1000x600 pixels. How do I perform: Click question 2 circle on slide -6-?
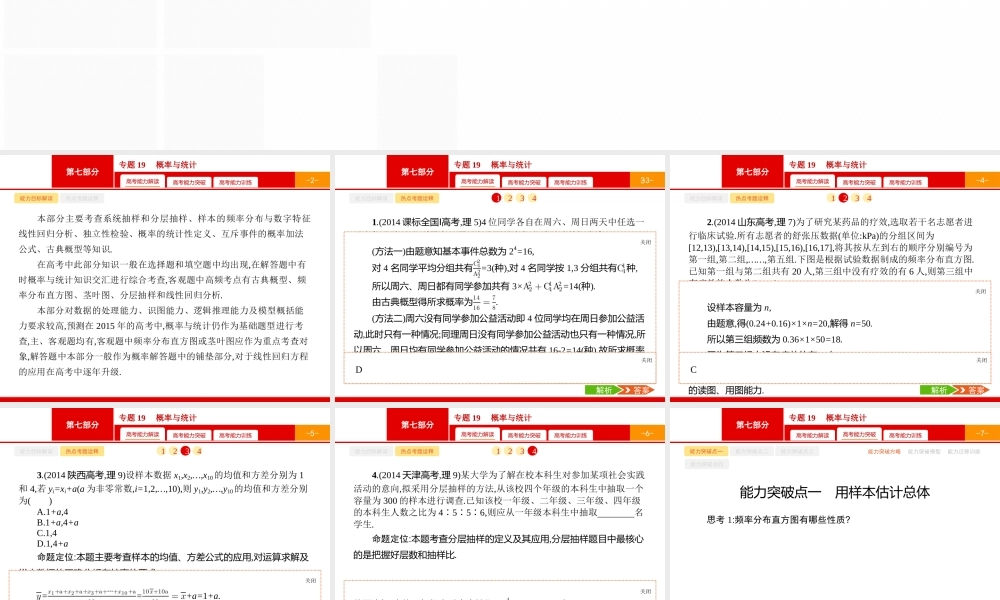(510, 451)
